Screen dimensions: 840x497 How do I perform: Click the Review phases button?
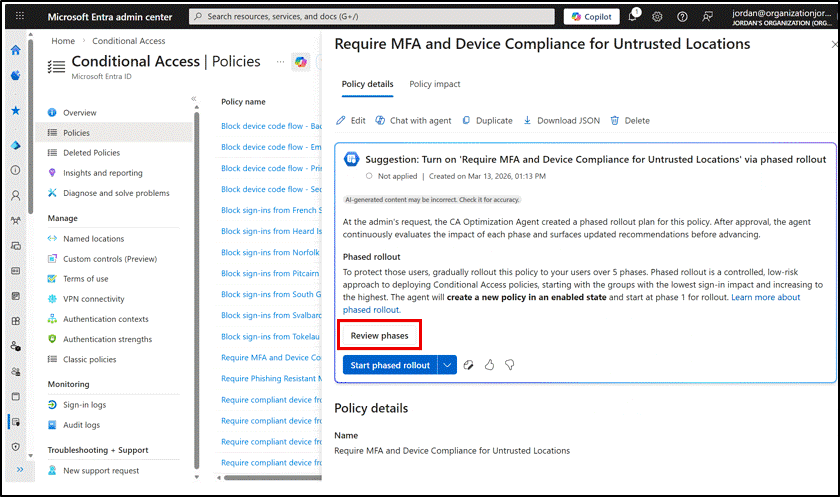tap(379, 335)
